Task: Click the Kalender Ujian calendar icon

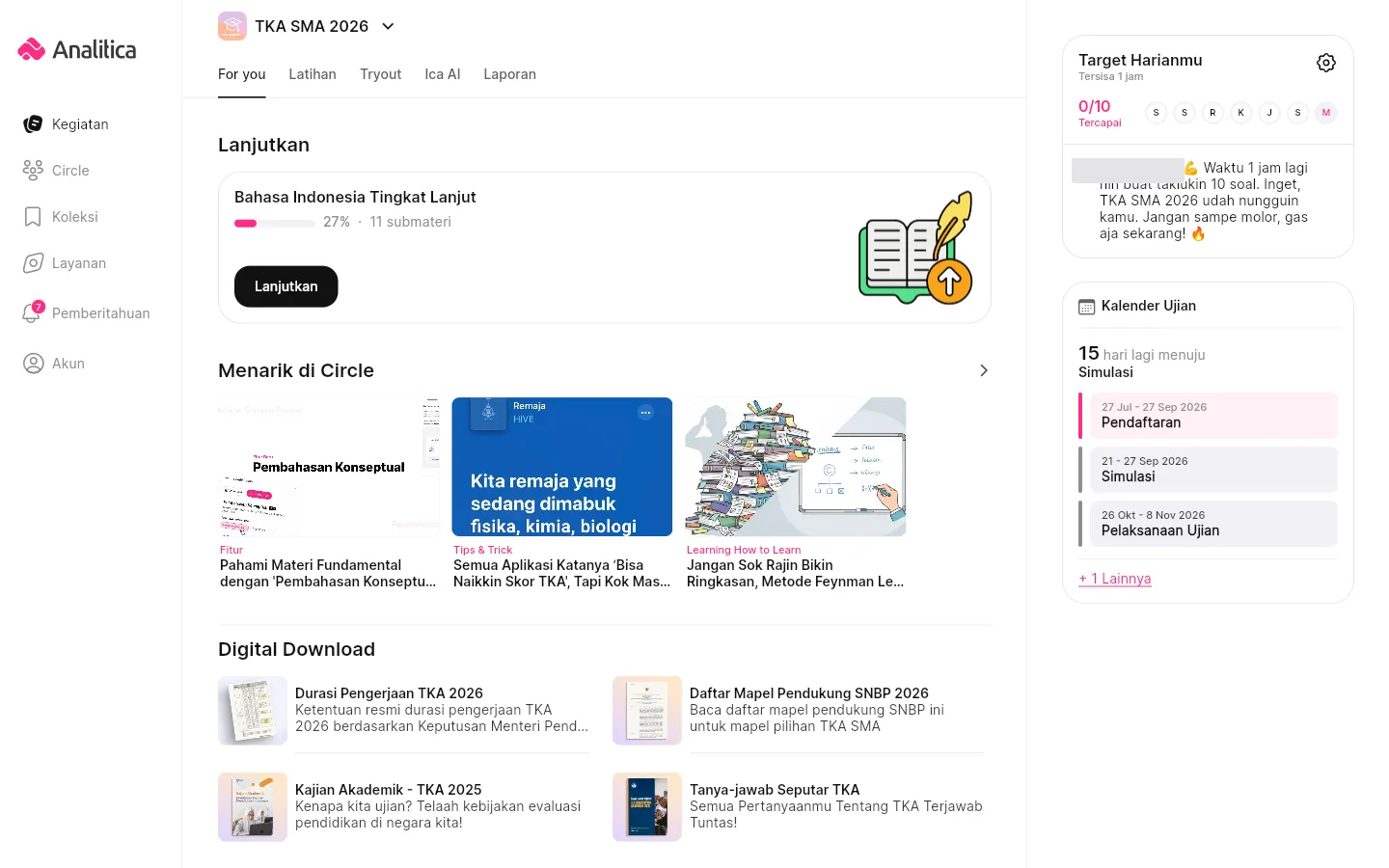Action: [1086, 307]
